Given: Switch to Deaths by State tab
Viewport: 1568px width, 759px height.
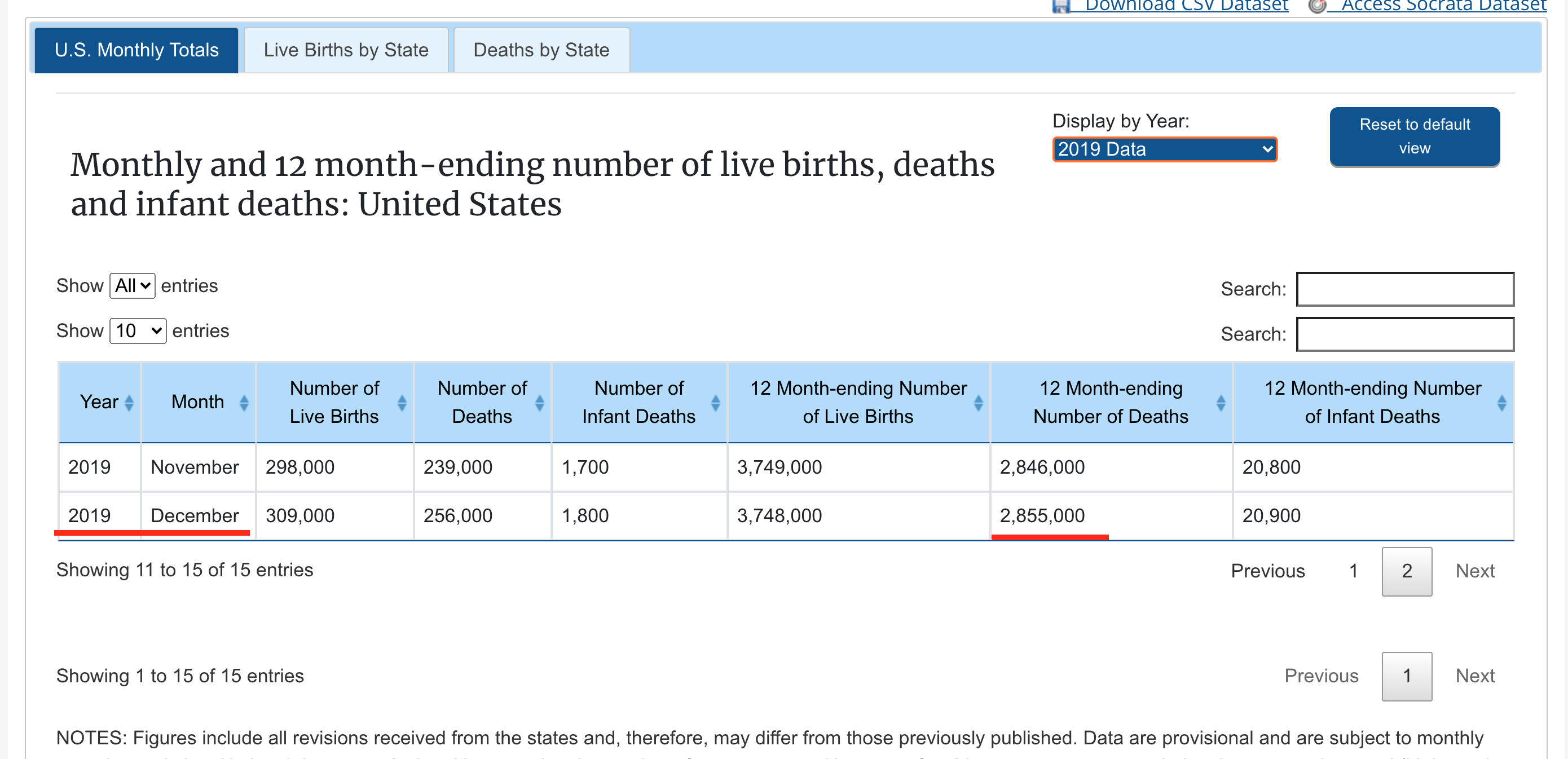Looking at the screenshot, I should point(540,50).
